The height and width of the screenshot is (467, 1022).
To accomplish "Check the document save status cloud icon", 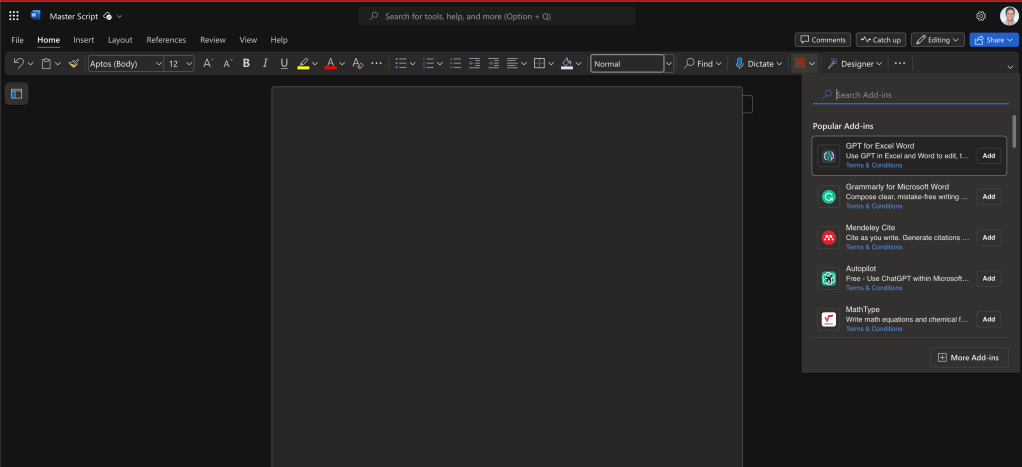I will click(108, 16).
